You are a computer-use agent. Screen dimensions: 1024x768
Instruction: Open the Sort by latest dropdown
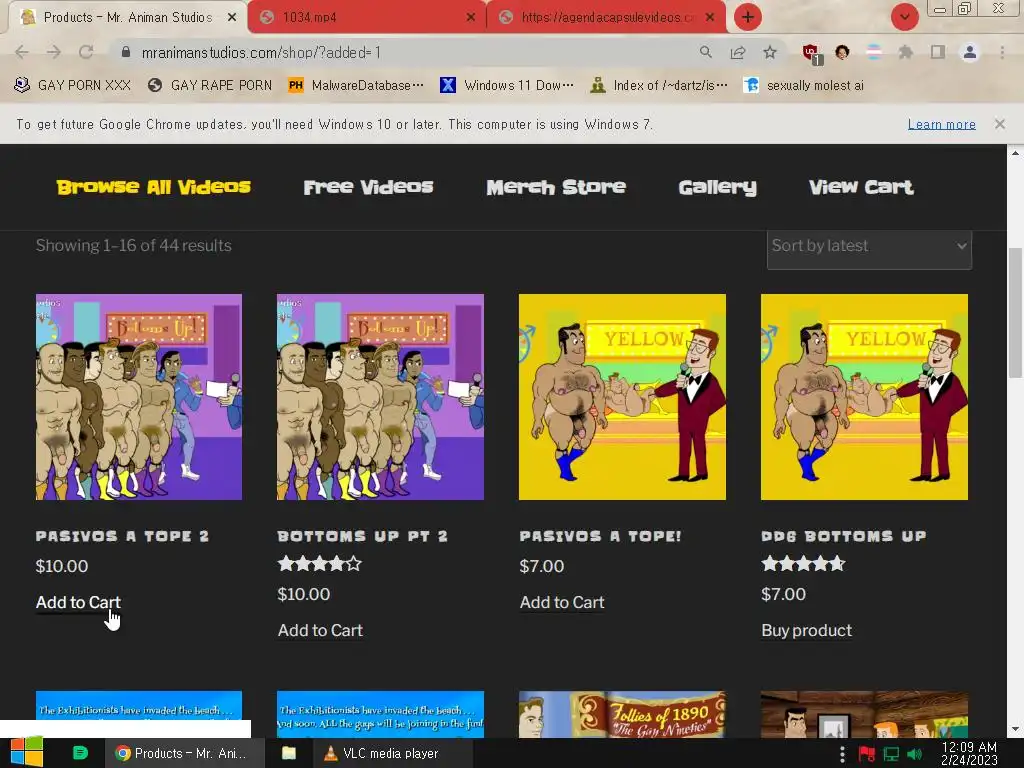[869, 247]
